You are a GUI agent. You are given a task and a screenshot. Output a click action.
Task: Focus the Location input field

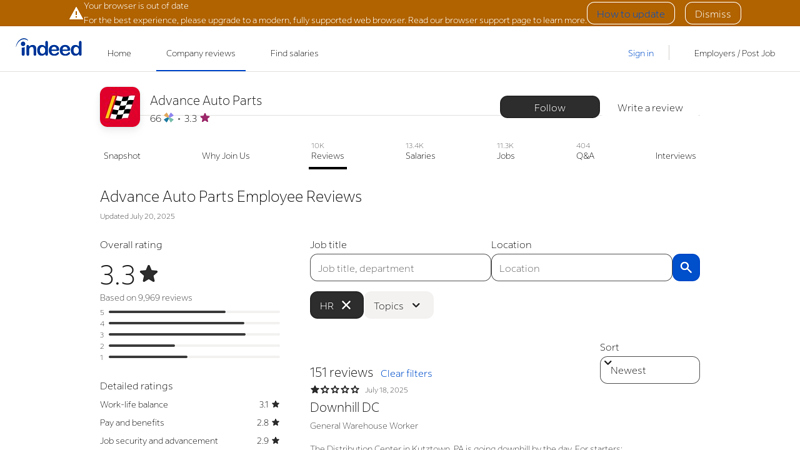(x=582, y=268)
